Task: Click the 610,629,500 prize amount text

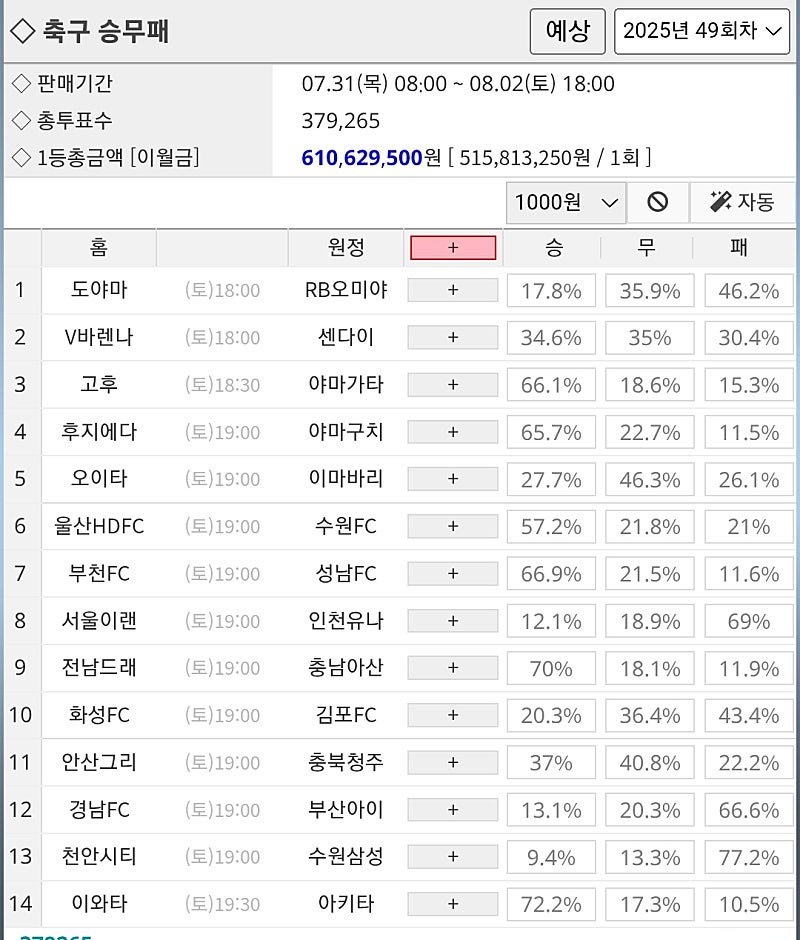Action: [x=362, y=158]
